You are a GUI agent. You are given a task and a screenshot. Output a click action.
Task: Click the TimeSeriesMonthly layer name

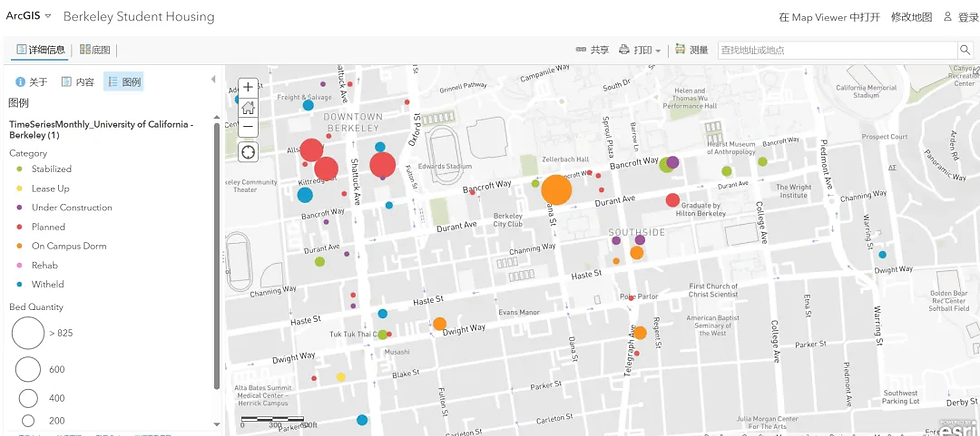coord(101,129)
